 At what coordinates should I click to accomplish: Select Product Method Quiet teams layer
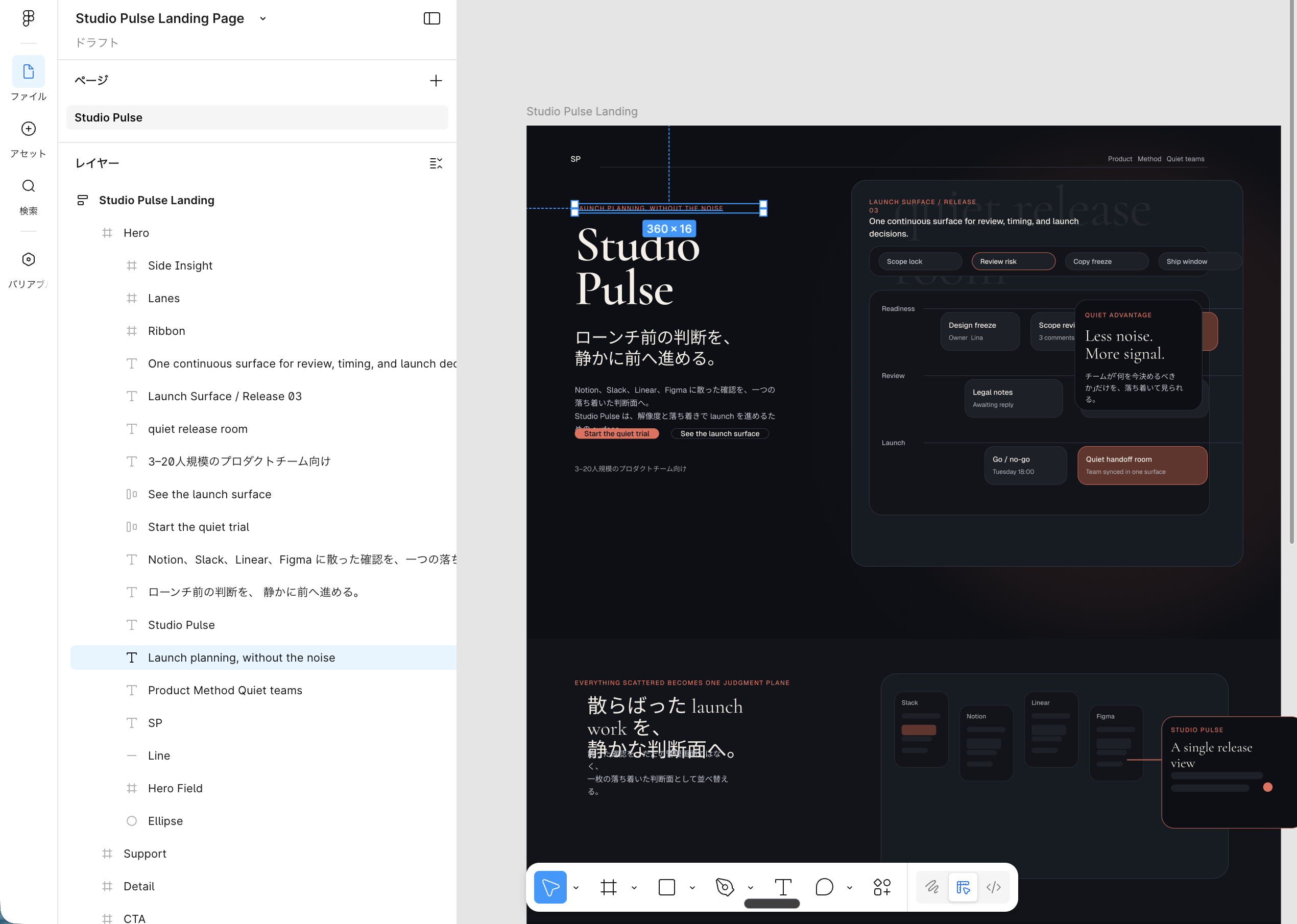pos(263,690)
